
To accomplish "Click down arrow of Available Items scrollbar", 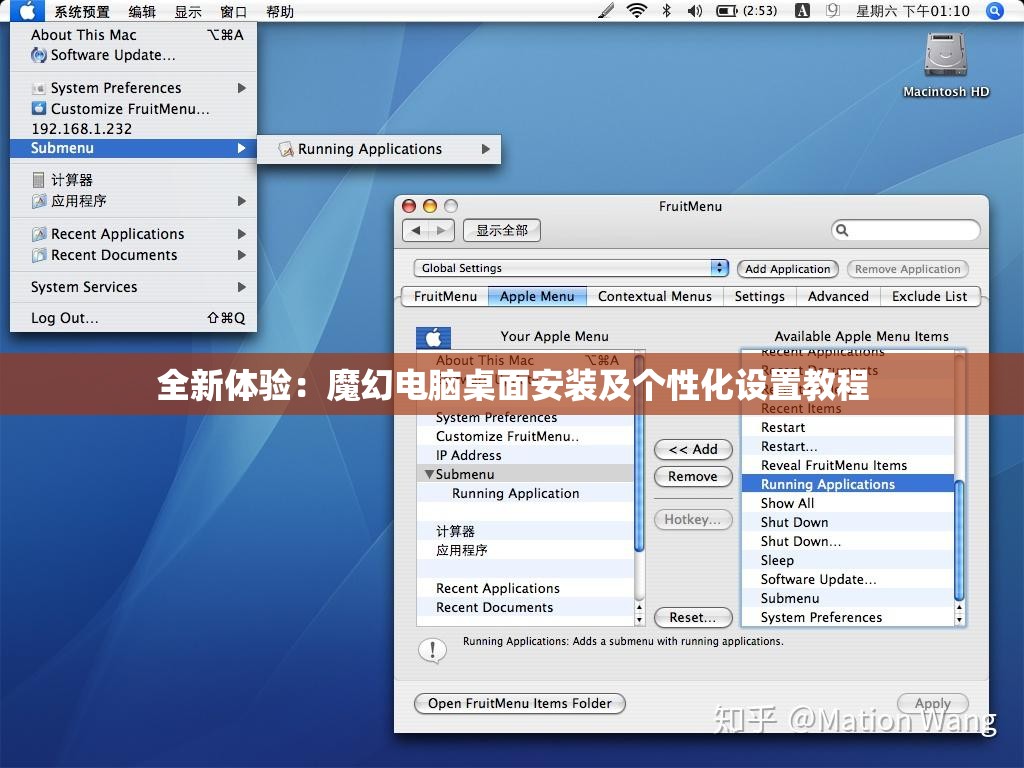I will pyautogui.click(x=959, y=619).
